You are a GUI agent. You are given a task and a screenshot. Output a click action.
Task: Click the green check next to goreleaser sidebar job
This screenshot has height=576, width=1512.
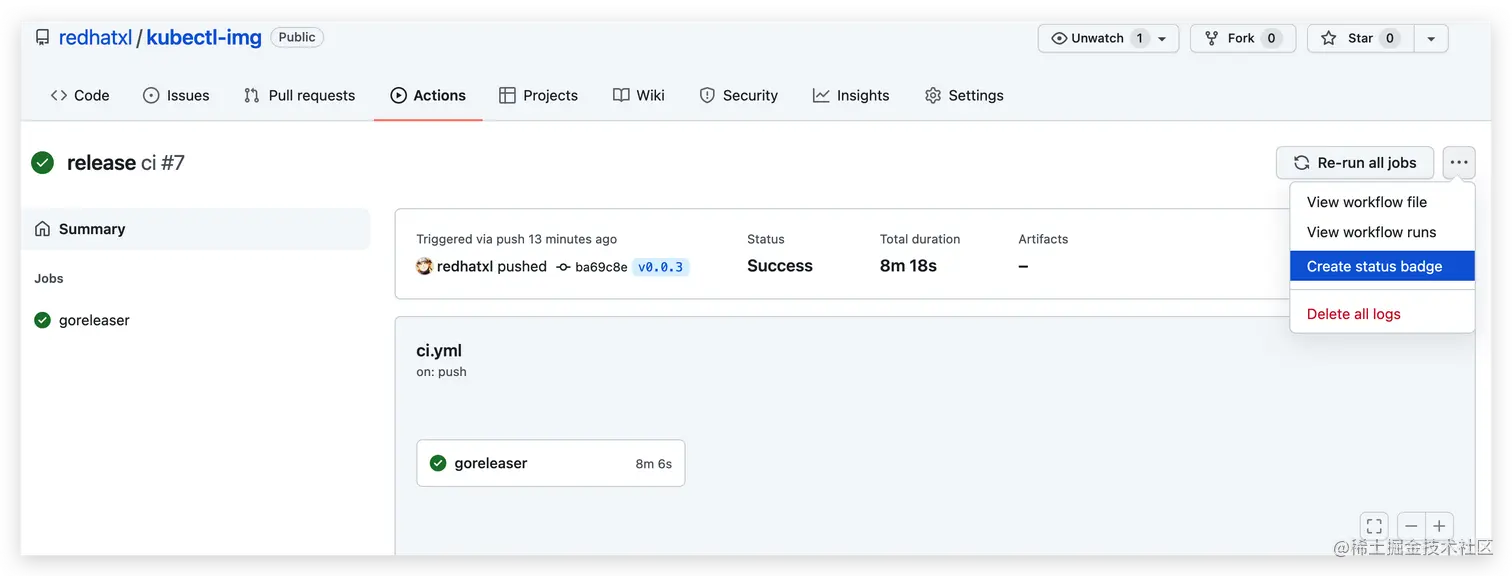click(42, 320)
